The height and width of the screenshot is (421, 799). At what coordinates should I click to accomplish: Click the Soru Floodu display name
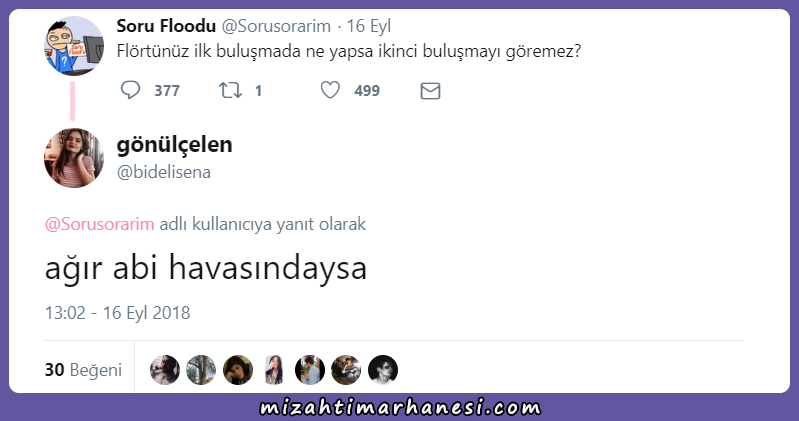[x=166, y=25]
